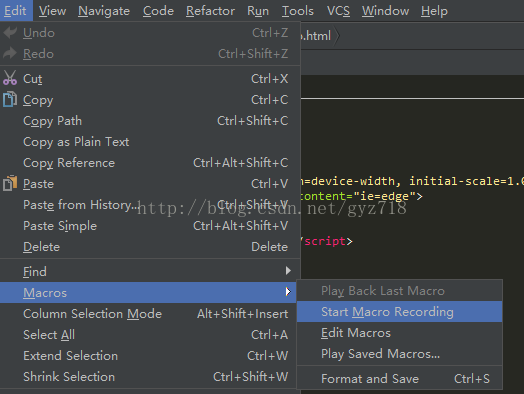This screenshot has height=394, width=524.
Task: Click the Find menu item label
Action: 35,272
